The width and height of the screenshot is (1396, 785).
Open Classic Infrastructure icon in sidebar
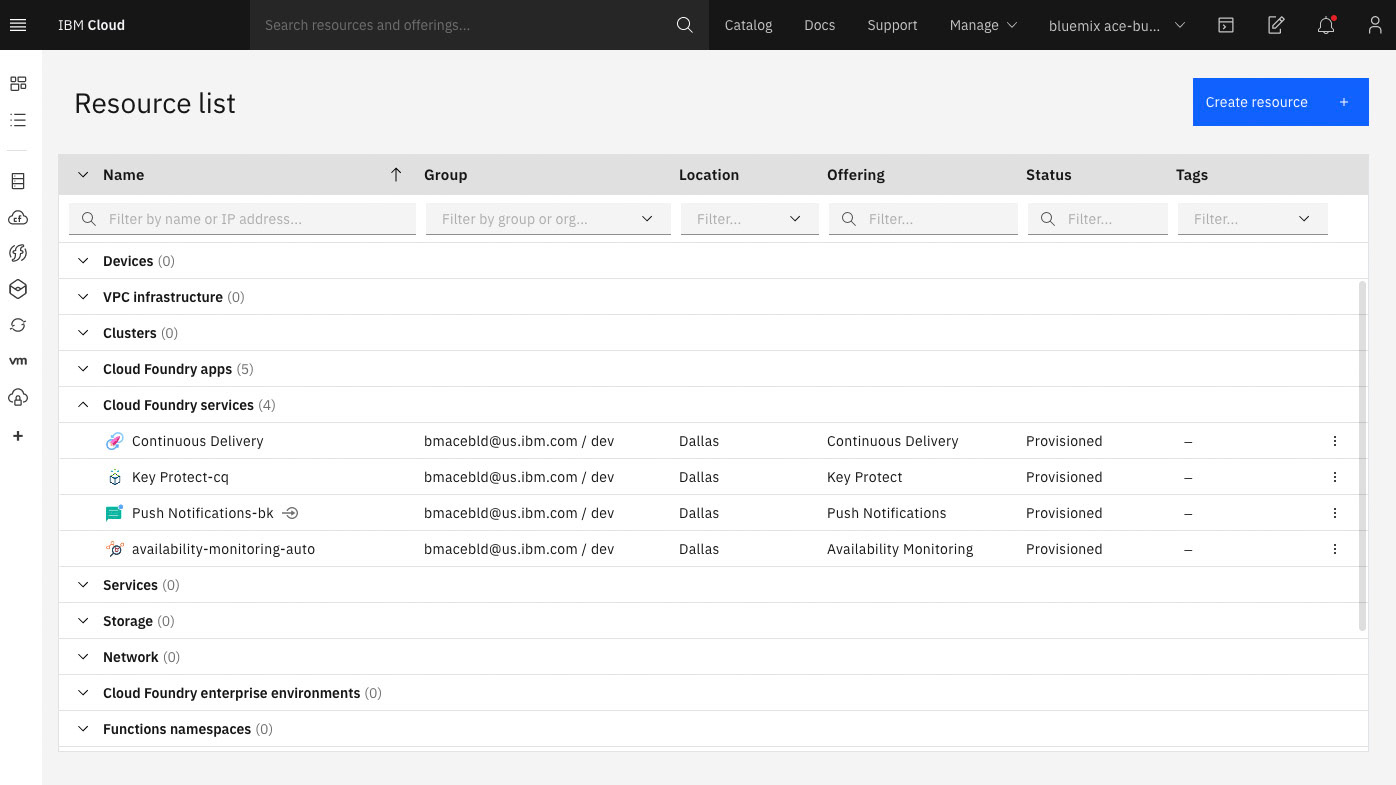pos(18,181)
